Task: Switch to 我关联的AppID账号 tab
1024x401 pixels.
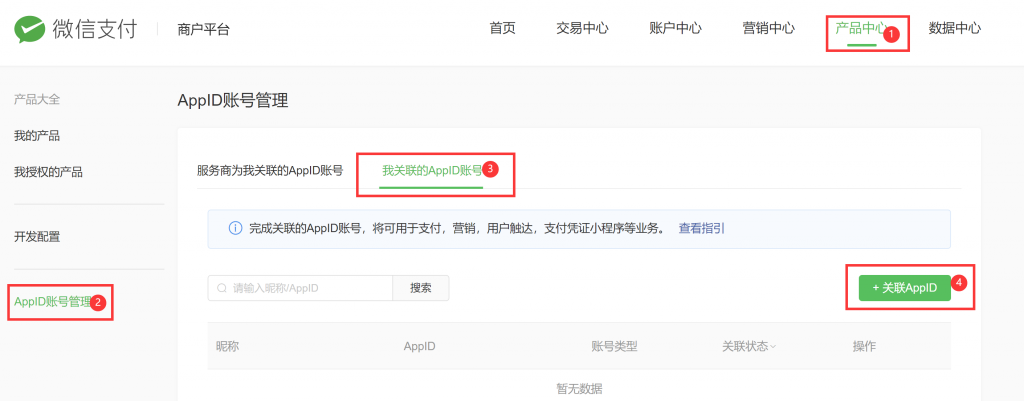Action: pyautogui.click(x=432, y=171)
